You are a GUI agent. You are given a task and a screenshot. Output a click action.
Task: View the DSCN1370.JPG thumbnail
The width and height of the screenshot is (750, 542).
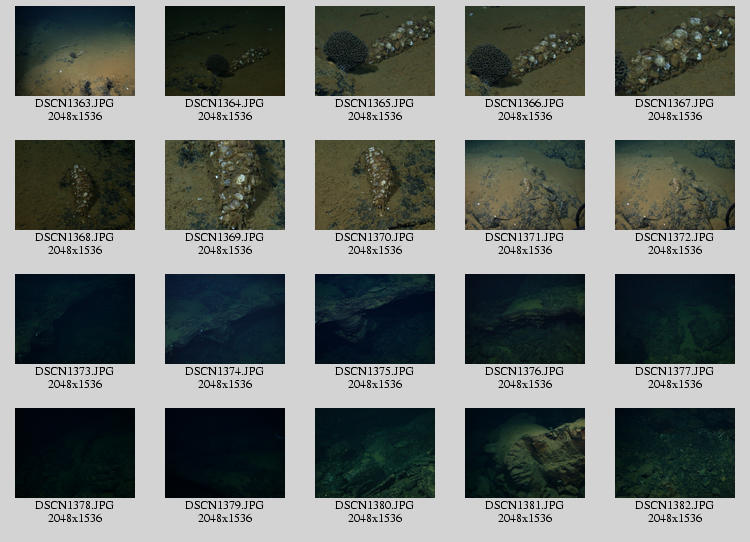click(375, 185)
